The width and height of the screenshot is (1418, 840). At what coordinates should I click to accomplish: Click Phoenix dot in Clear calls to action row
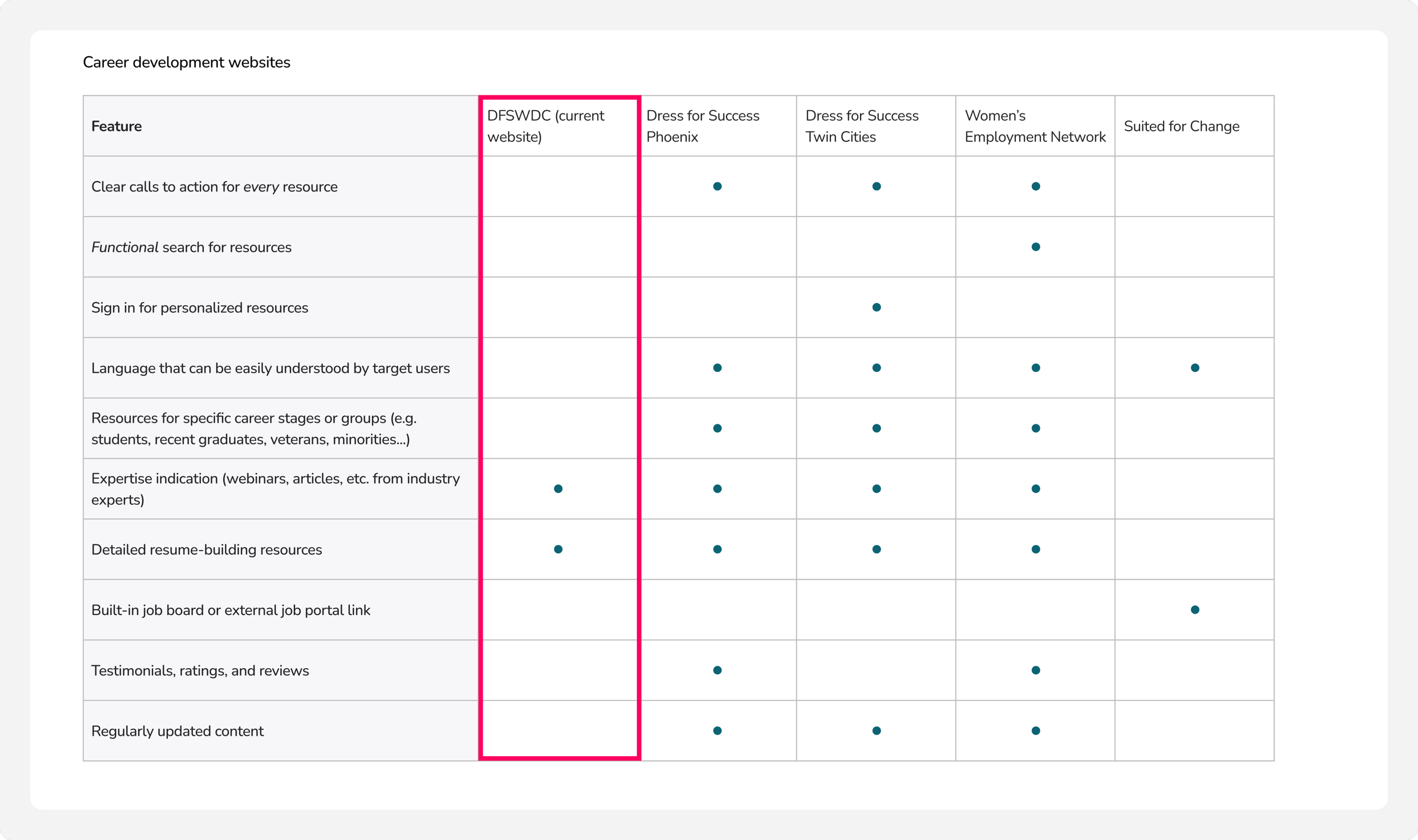[x=718, y=187]
